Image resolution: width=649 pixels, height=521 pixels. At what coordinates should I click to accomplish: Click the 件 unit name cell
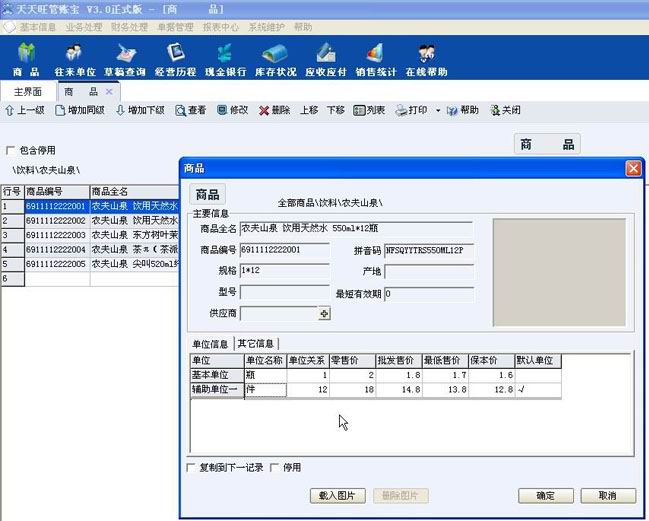[x=265, y=390]
